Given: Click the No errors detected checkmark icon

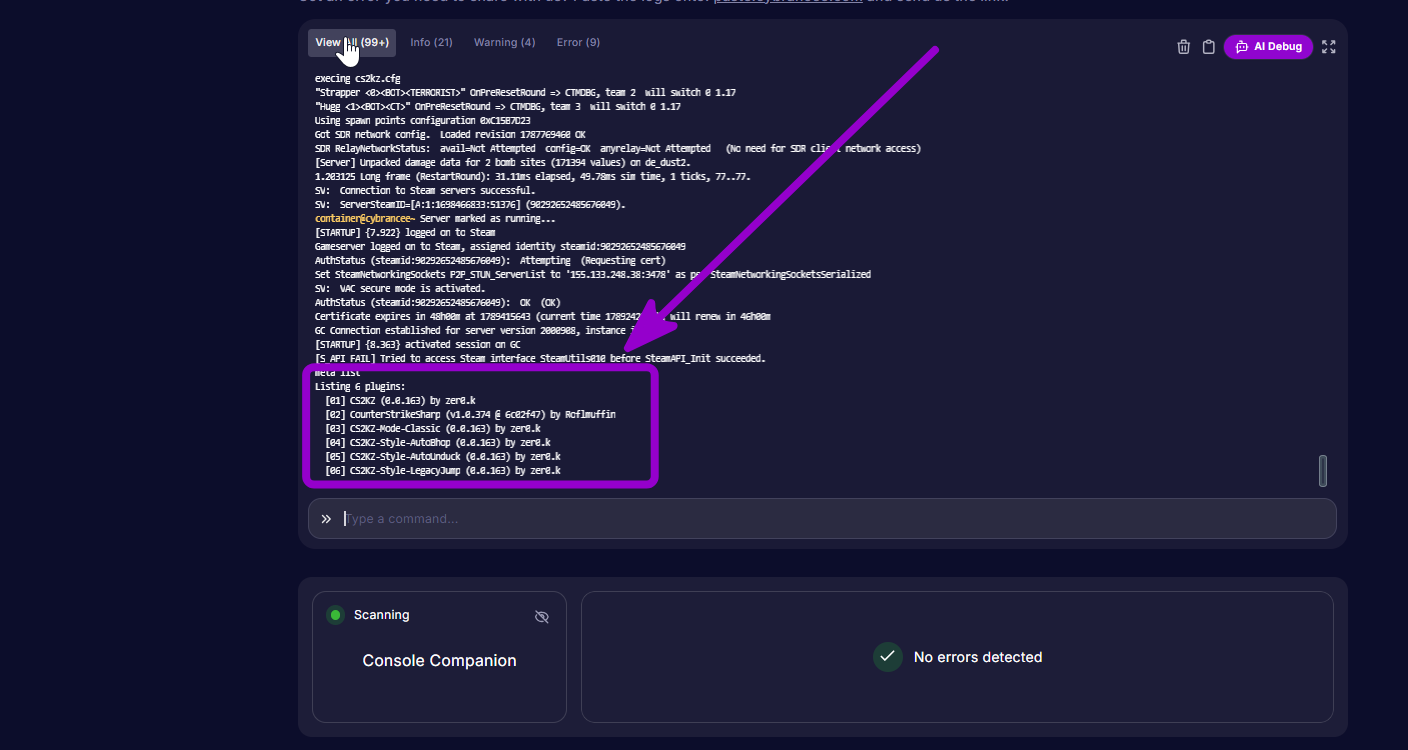Looking at the screenshot, I should 887,657.
